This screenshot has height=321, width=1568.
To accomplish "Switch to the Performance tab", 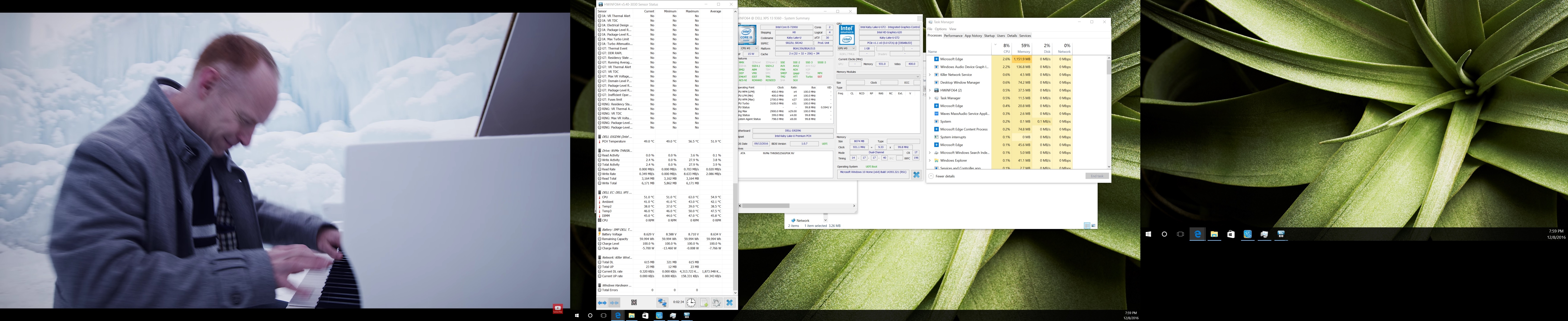I will pyautogui.click(x=953, y=36).
